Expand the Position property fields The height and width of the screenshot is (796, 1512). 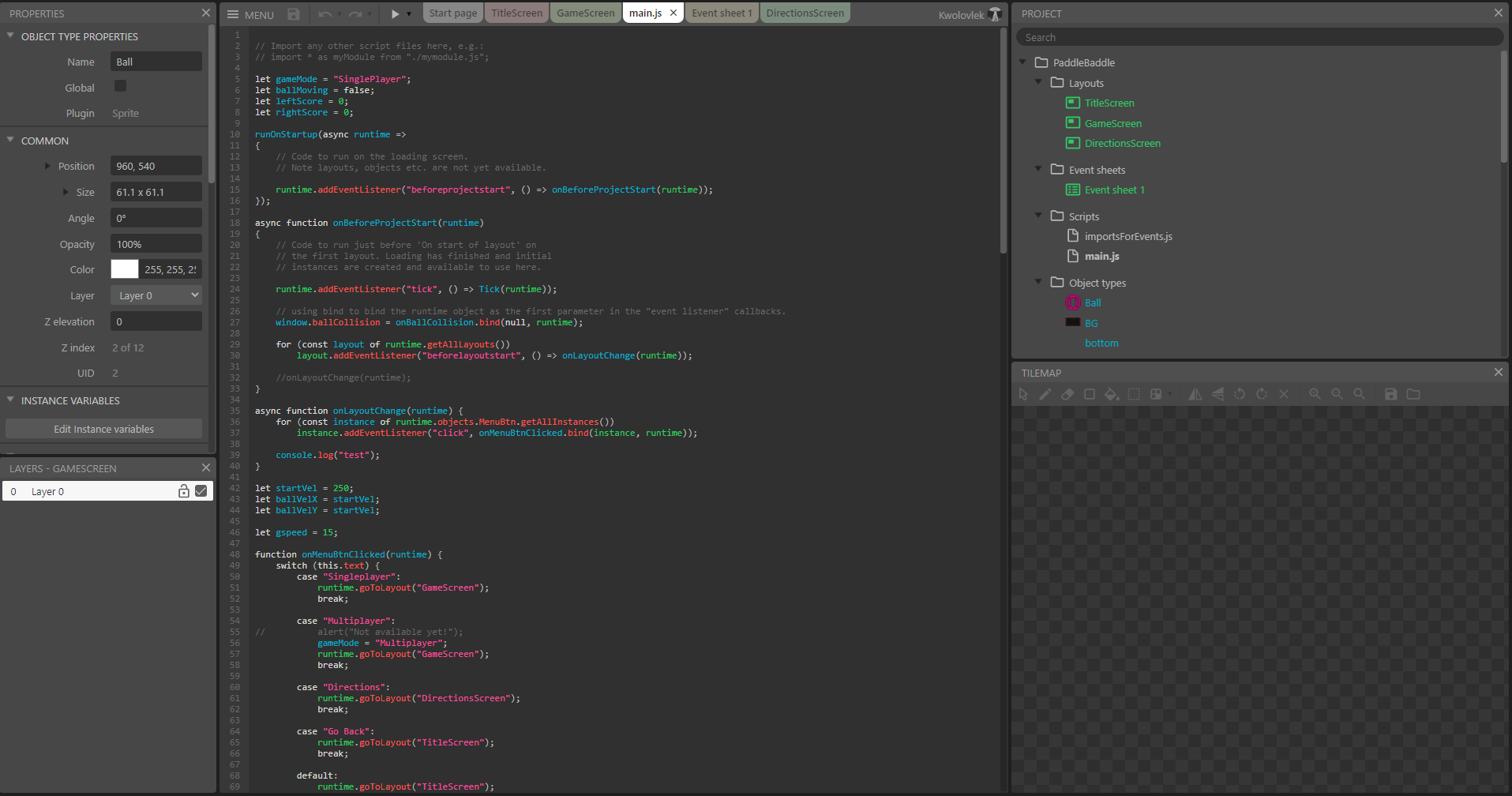pos(46,166)
